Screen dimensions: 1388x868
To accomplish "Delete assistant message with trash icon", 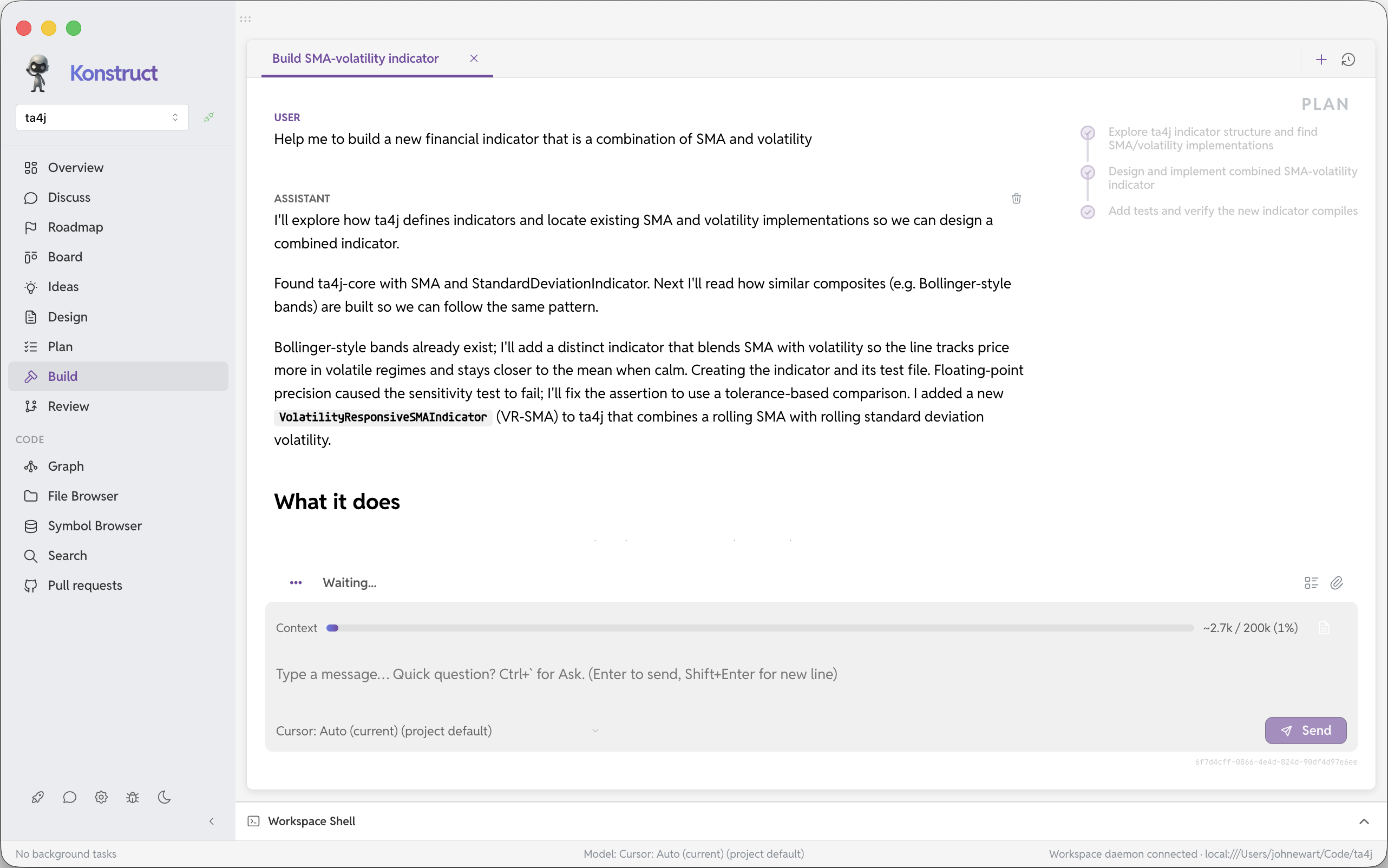I will pyautogui.click(x=1016, y=199).
